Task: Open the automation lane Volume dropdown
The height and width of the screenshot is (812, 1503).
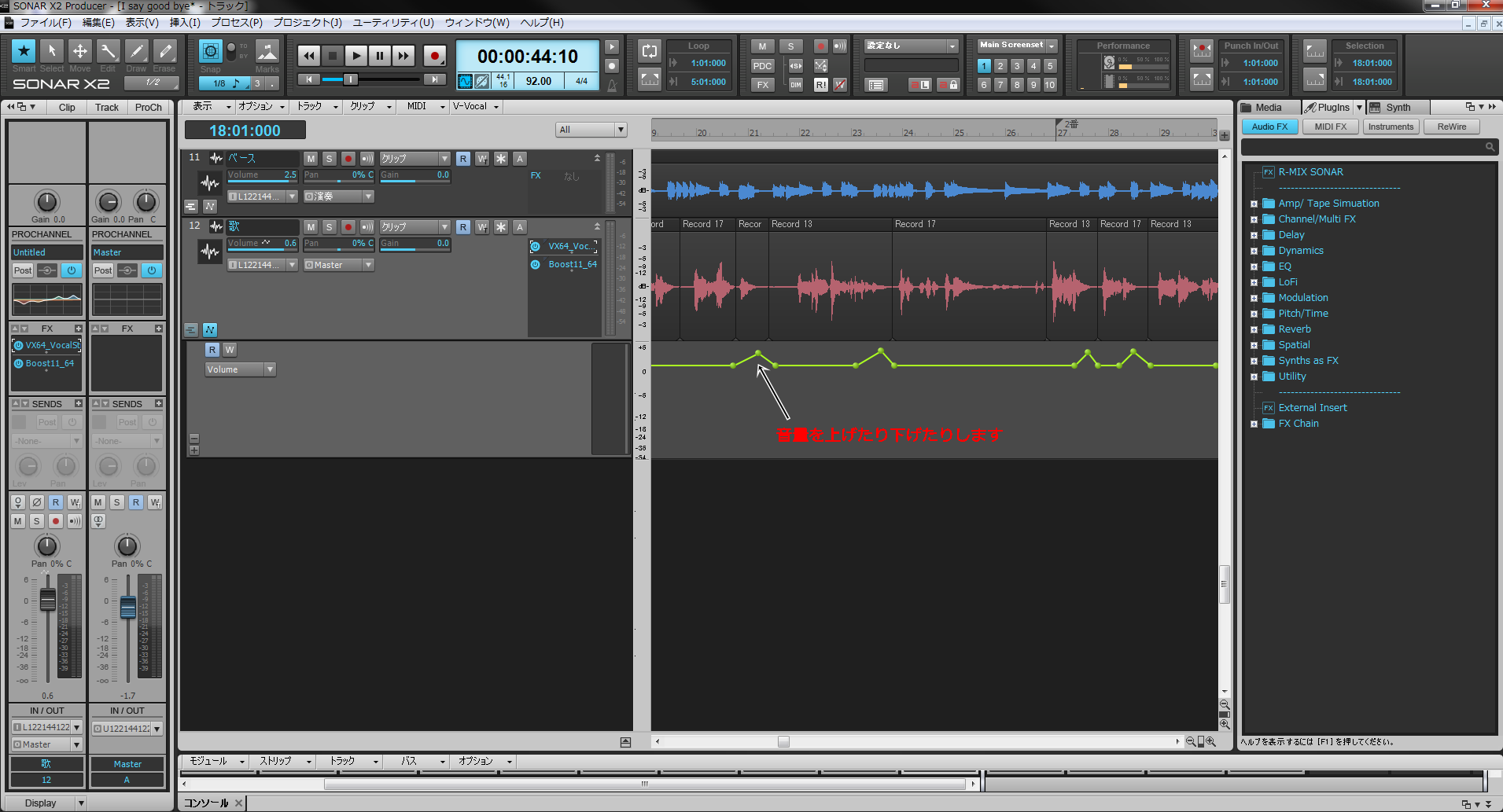Action: pos(241,369)
